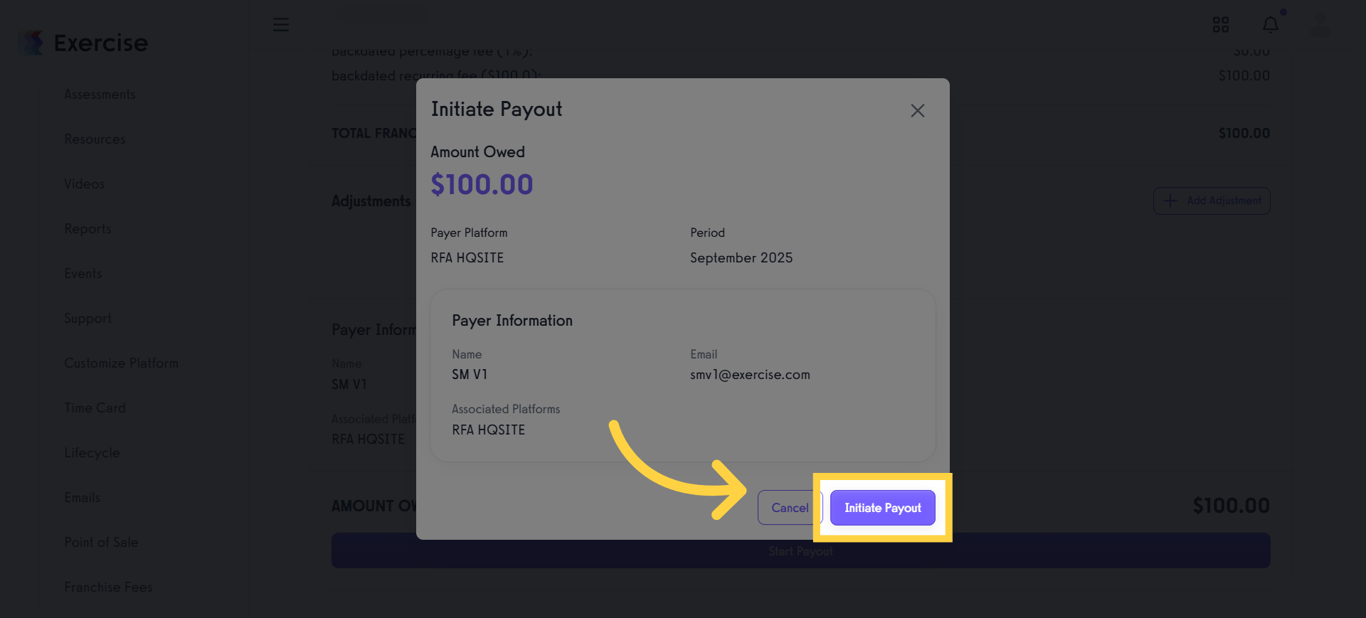Open the Franchise Fees page
The width and height of the screenshot is (1366, 618).
pos(108,587)
